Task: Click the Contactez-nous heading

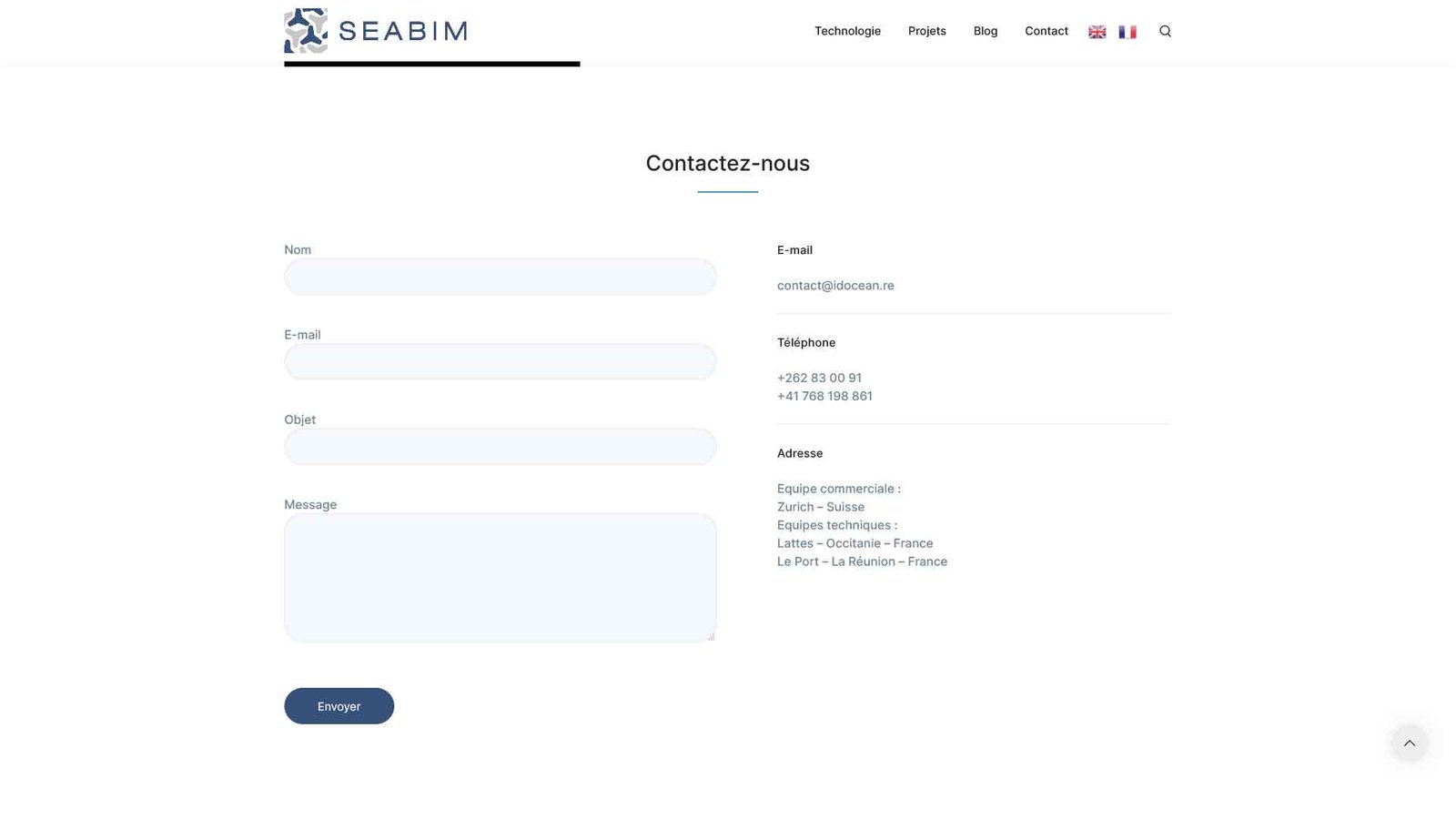Action: pyautogui.click(x=728, y=163)
